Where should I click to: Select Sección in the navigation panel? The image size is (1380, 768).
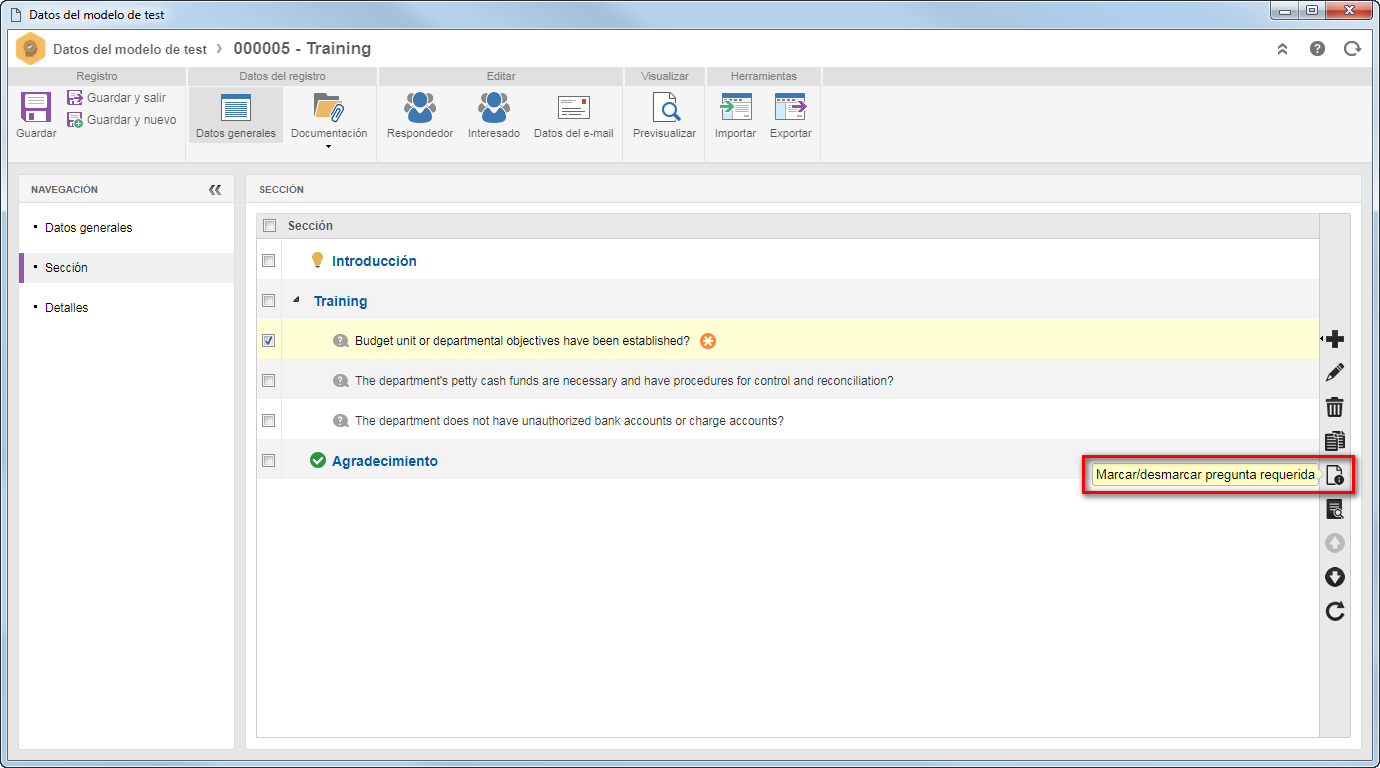(126, 268)
